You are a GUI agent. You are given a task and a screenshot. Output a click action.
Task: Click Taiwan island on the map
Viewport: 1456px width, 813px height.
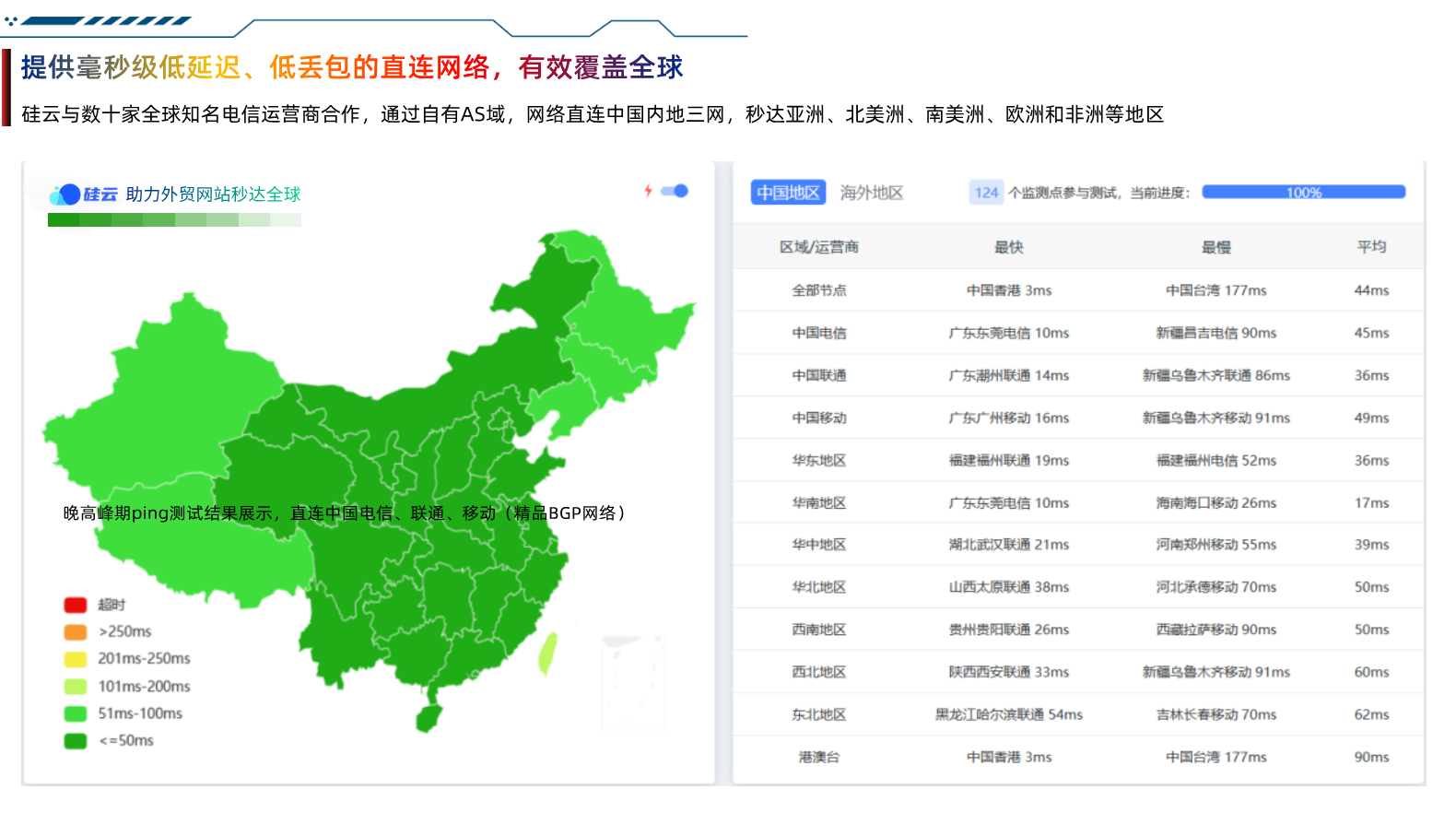pyautogui.click(x=548, y=654)
